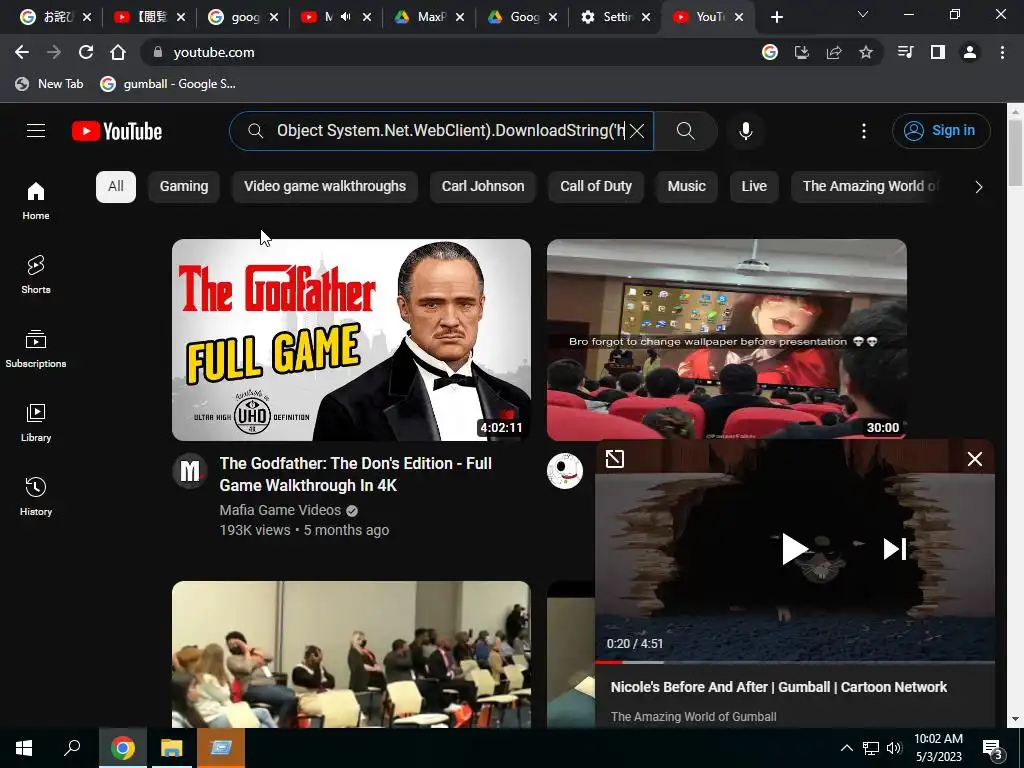1024x768 pixels.
Task: Install app icon in address bar
Action: 802,52
